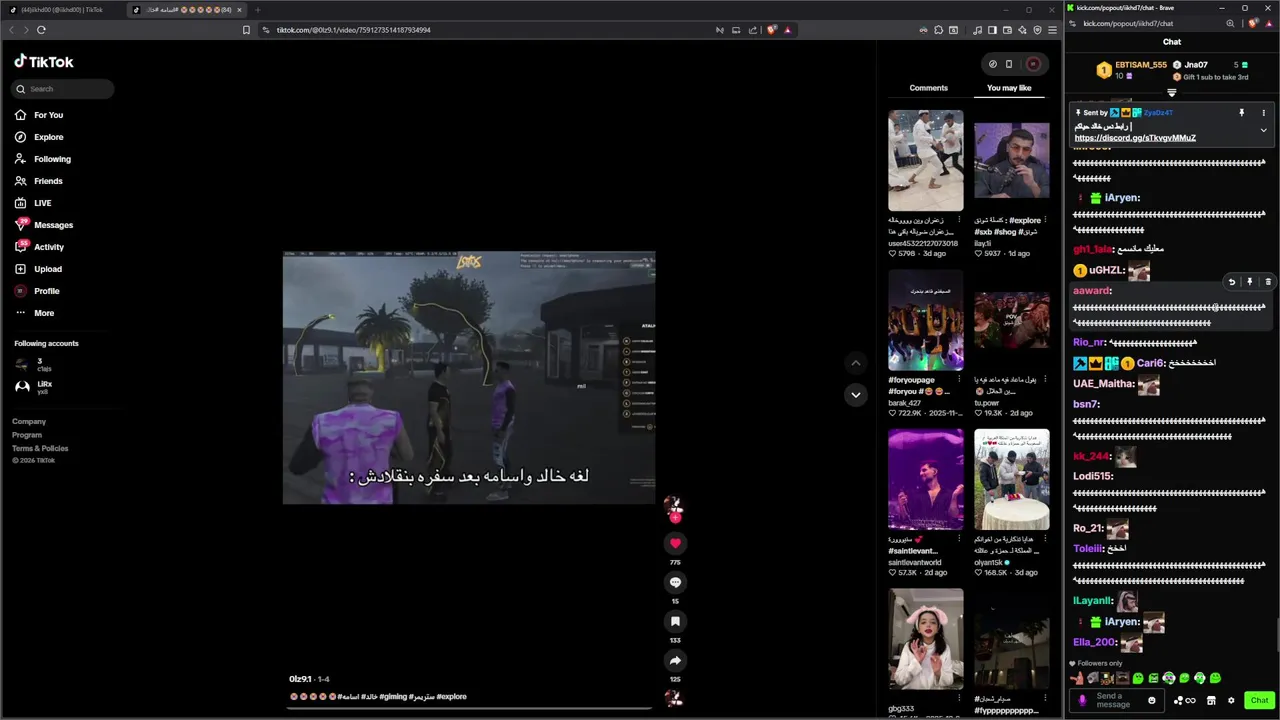
Task: Collapse pinned message with chevron
Action: point(1263,130)
